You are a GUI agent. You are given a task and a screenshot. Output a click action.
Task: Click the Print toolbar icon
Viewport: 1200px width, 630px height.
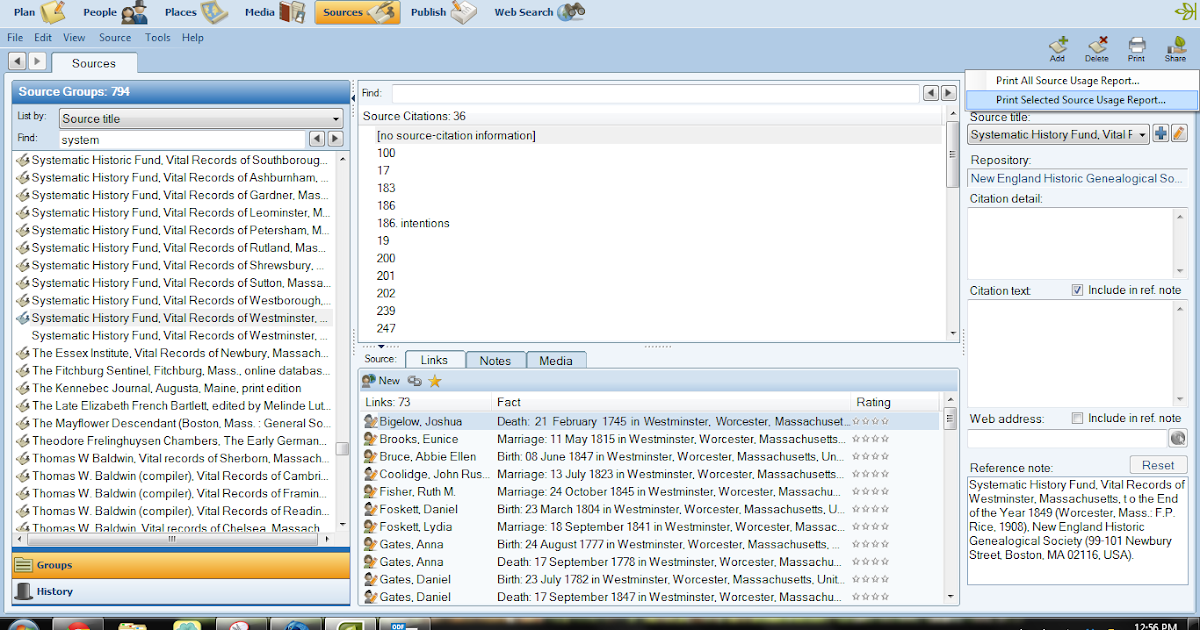coord(1136,48)
